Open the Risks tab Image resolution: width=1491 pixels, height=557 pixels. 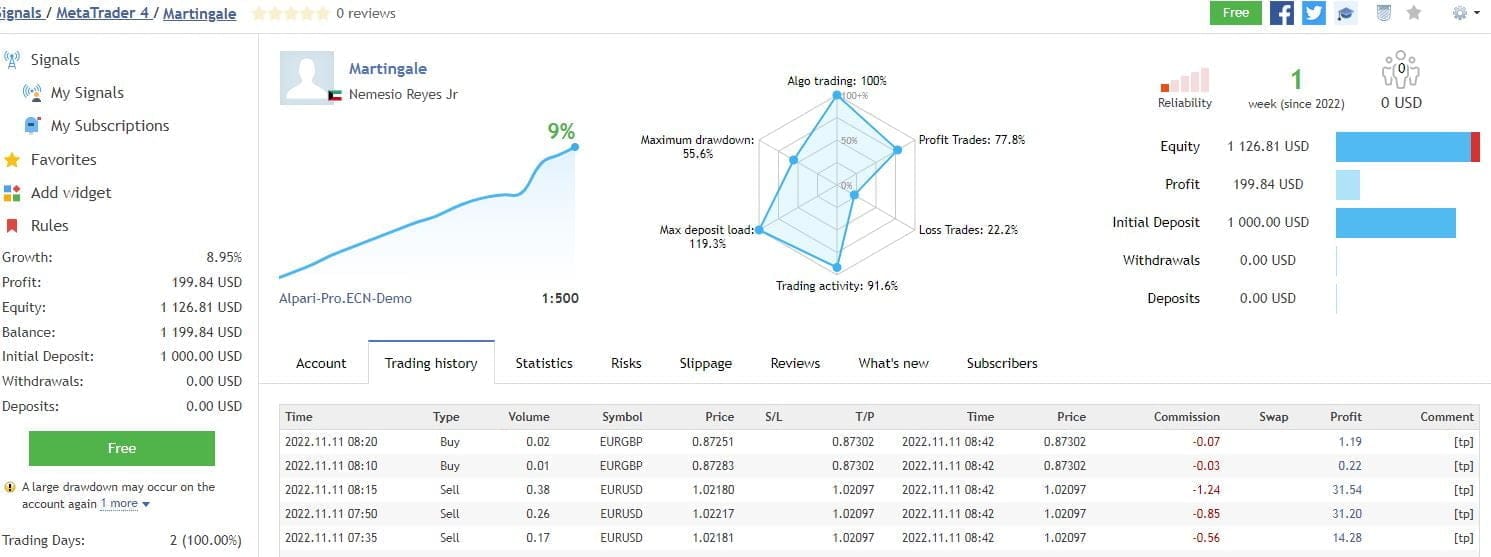tap(626, 363)
